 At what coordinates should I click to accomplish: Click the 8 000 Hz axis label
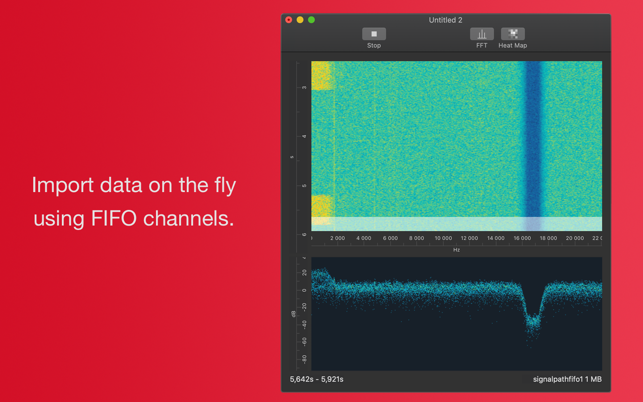417,238
